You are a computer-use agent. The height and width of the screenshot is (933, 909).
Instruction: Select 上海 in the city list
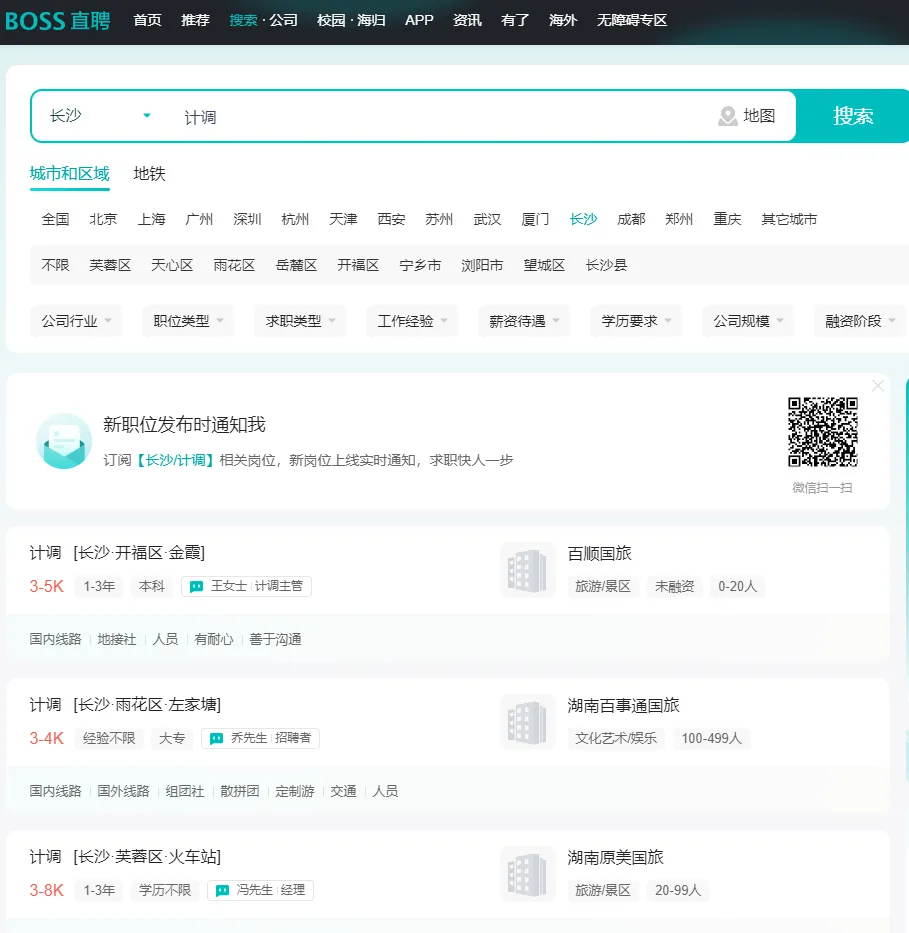[151, 220]
